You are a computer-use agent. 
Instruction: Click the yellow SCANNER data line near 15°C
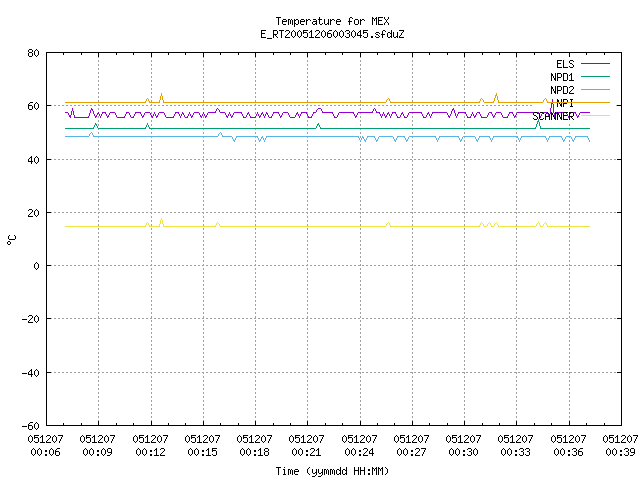[x=327, y=227]
